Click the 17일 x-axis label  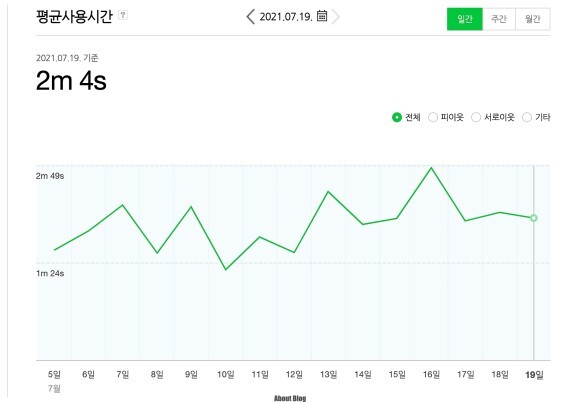click(466, 375)
